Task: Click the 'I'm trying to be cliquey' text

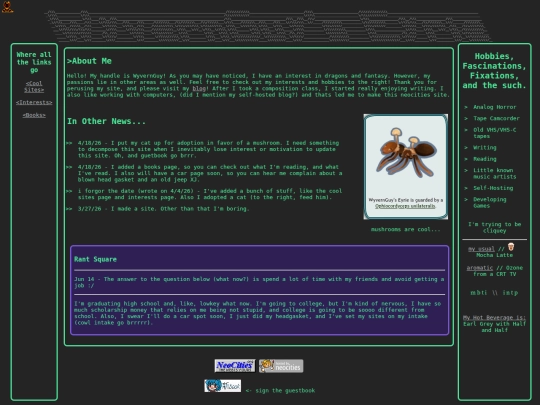Action: pos(494,227)
